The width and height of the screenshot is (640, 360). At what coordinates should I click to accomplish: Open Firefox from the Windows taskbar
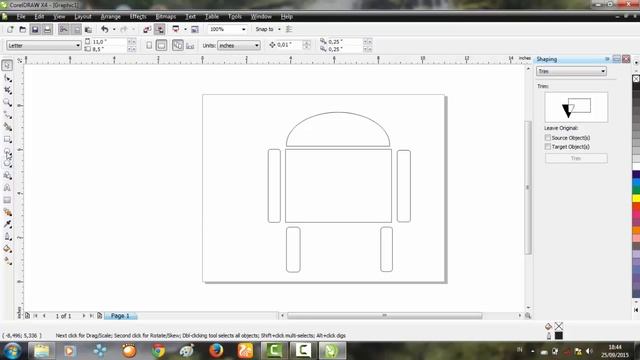[216, 351]
